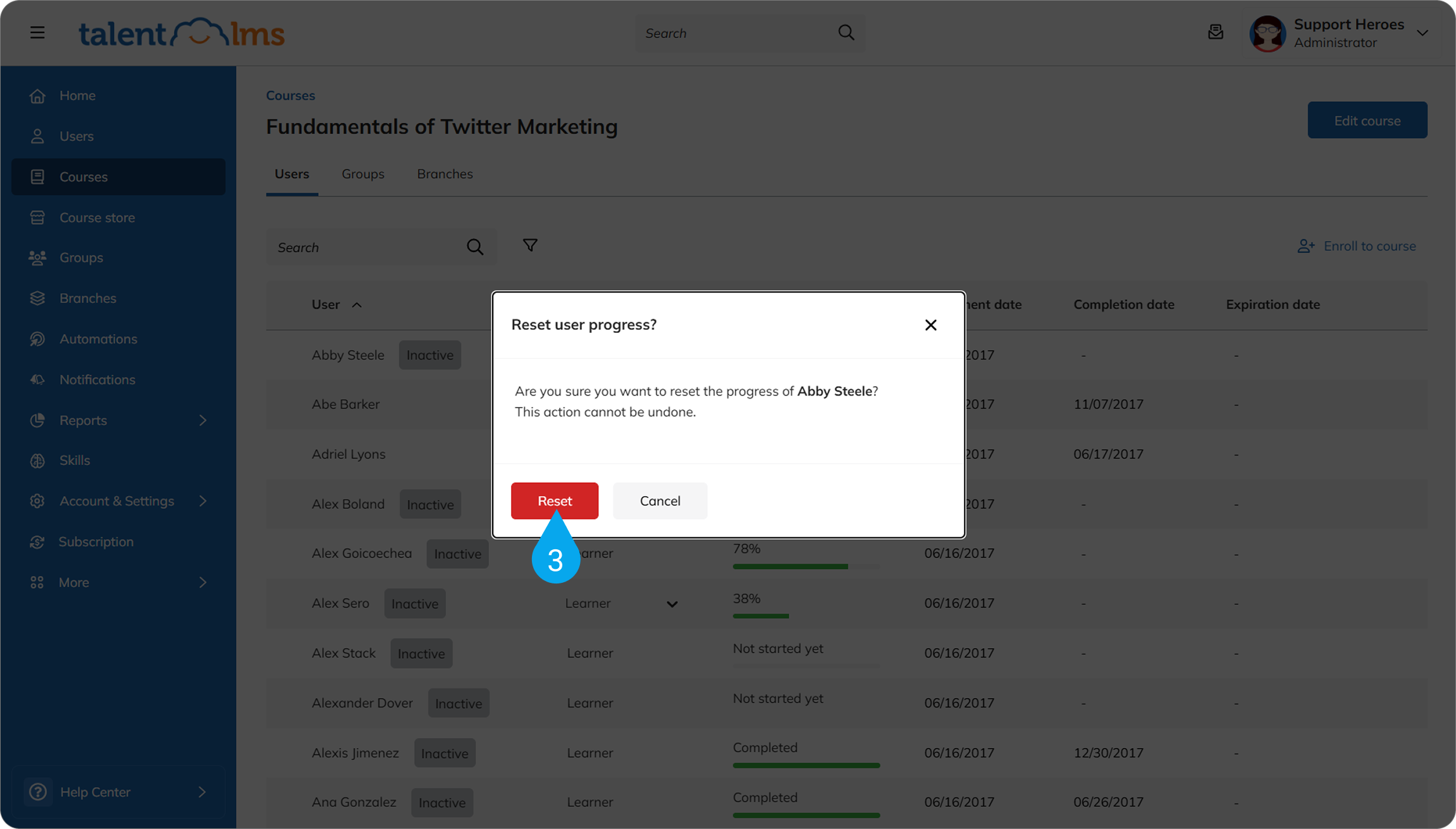Click Alexis Jimenez's Completed progress bar
1456x829 pixels.
pos(806,765)
